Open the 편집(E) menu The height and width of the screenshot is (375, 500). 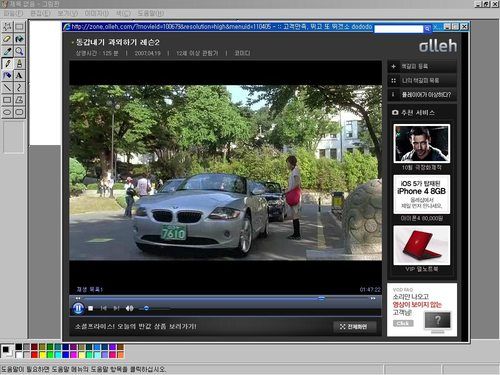tap(40, 13)
